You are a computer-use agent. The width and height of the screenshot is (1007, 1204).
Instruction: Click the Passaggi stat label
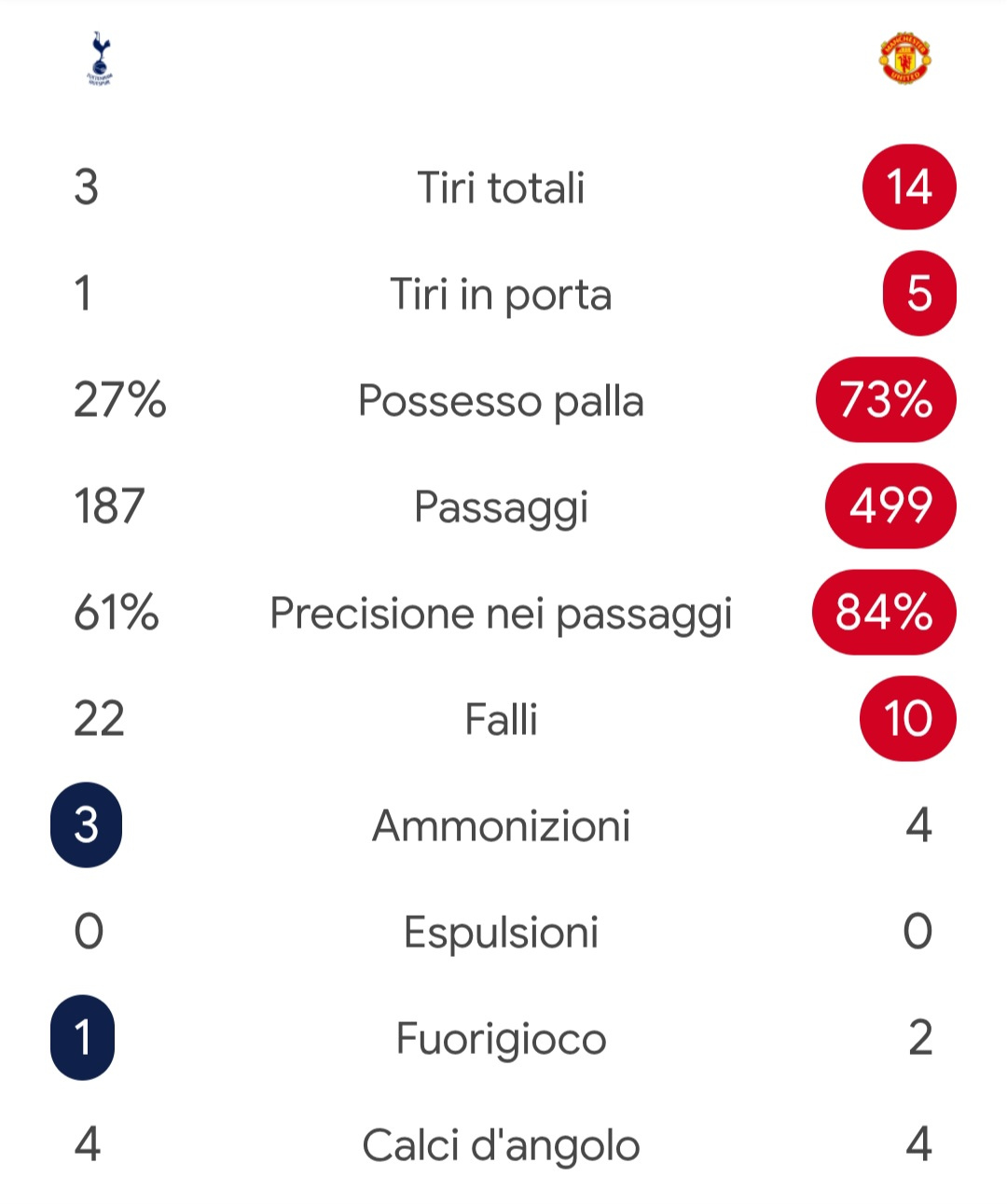point(501,508)
